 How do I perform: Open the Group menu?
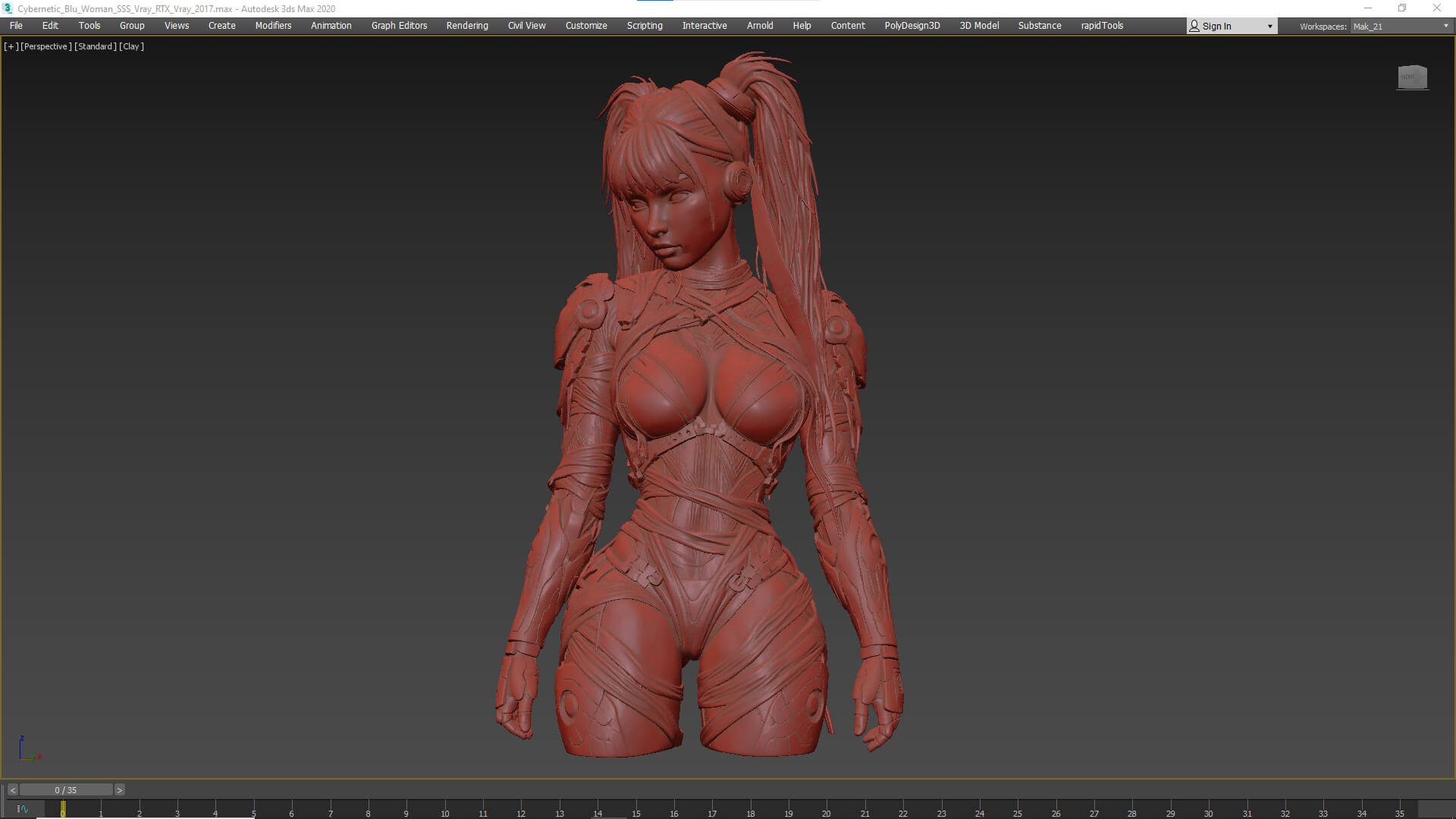(x=132, y=26)
